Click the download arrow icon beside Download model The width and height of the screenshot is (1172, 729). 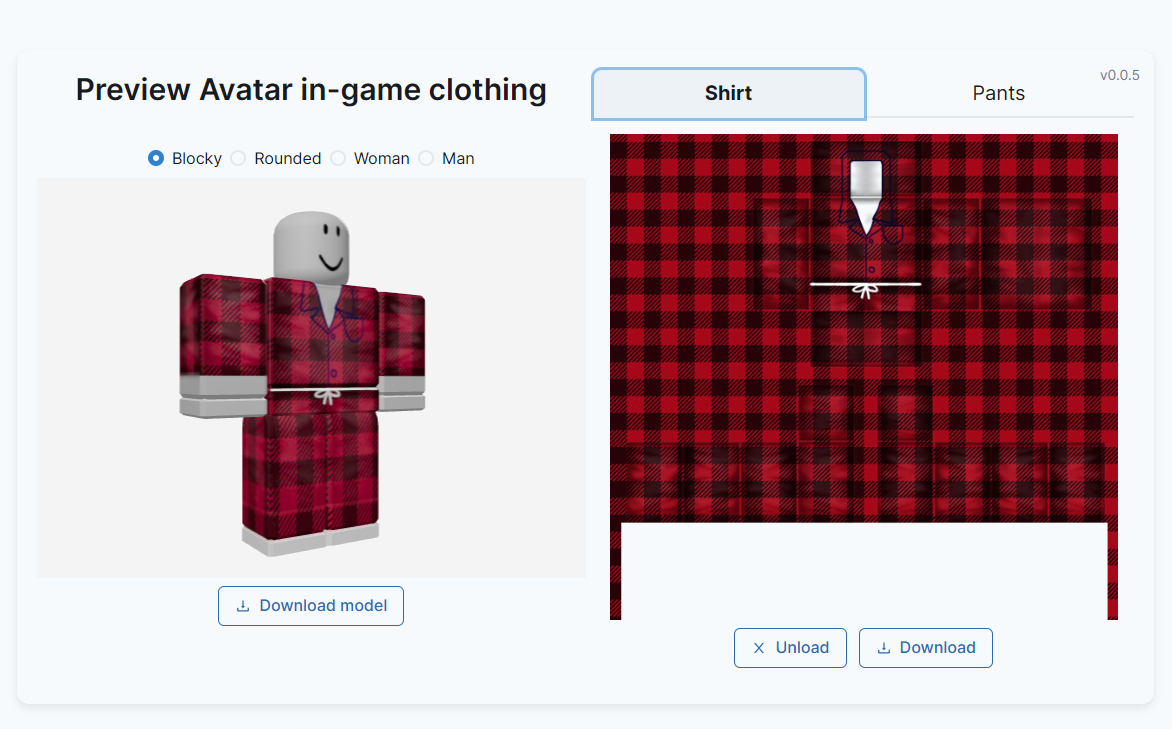tap(243, 606)
